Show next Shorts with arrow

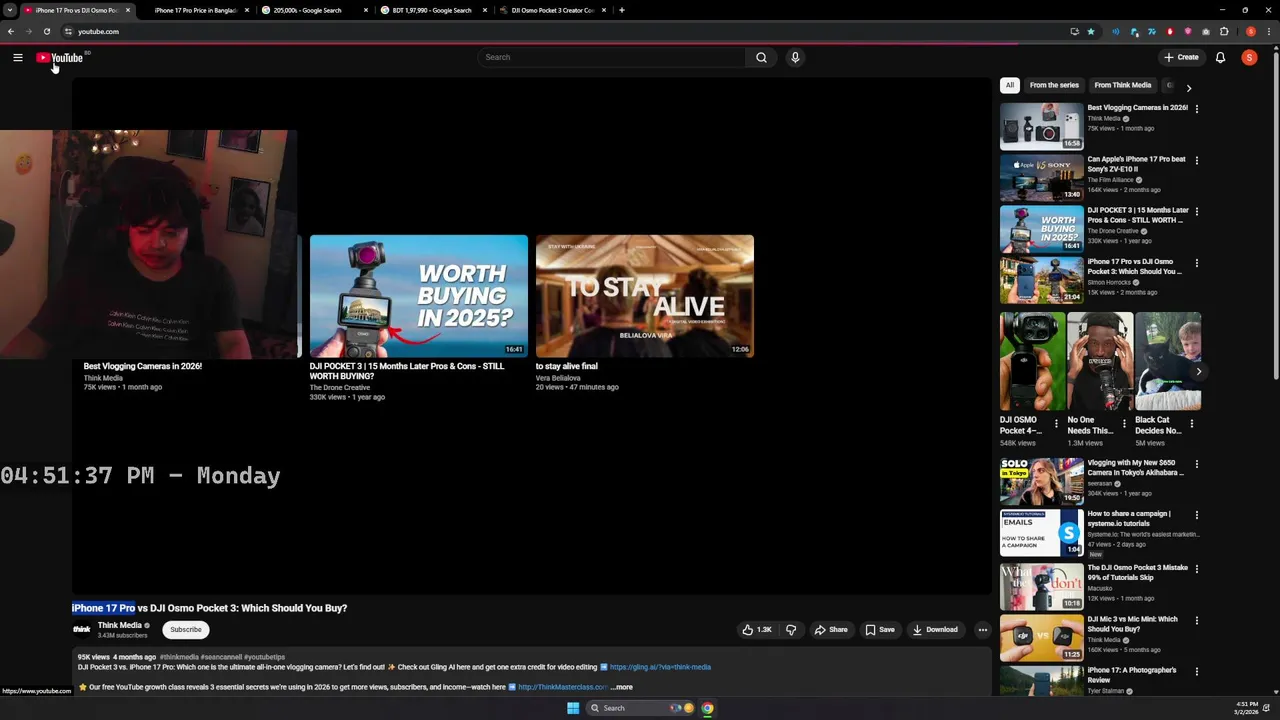[1198, 371]
